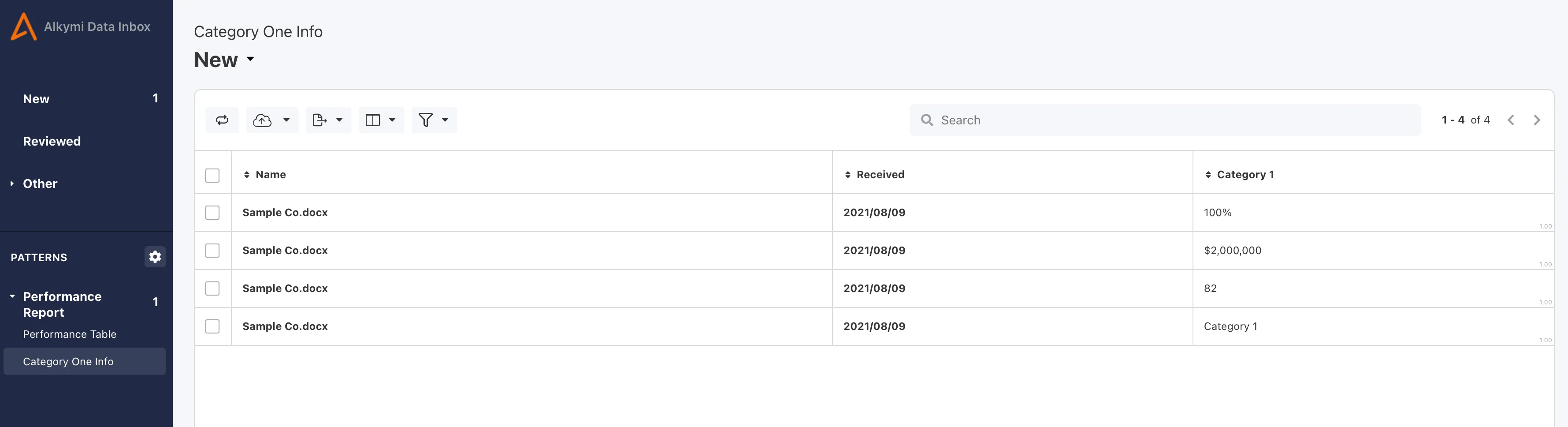The height and width of the screenshot is (427, 1568).
Task: Open the export dropdown arrow
Action: point(339,120)
